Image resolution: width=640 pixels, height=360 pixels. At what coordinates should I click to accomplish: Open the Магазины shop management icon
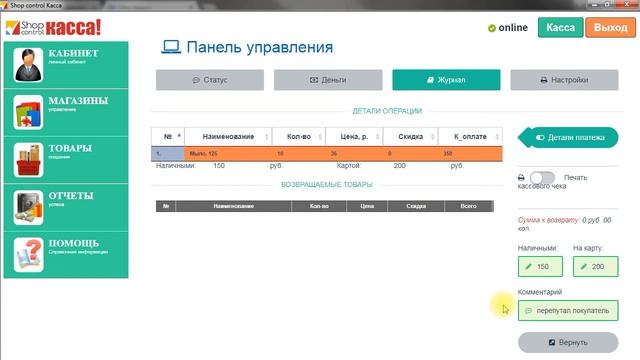pyautogui.click(x=28, y=112)
